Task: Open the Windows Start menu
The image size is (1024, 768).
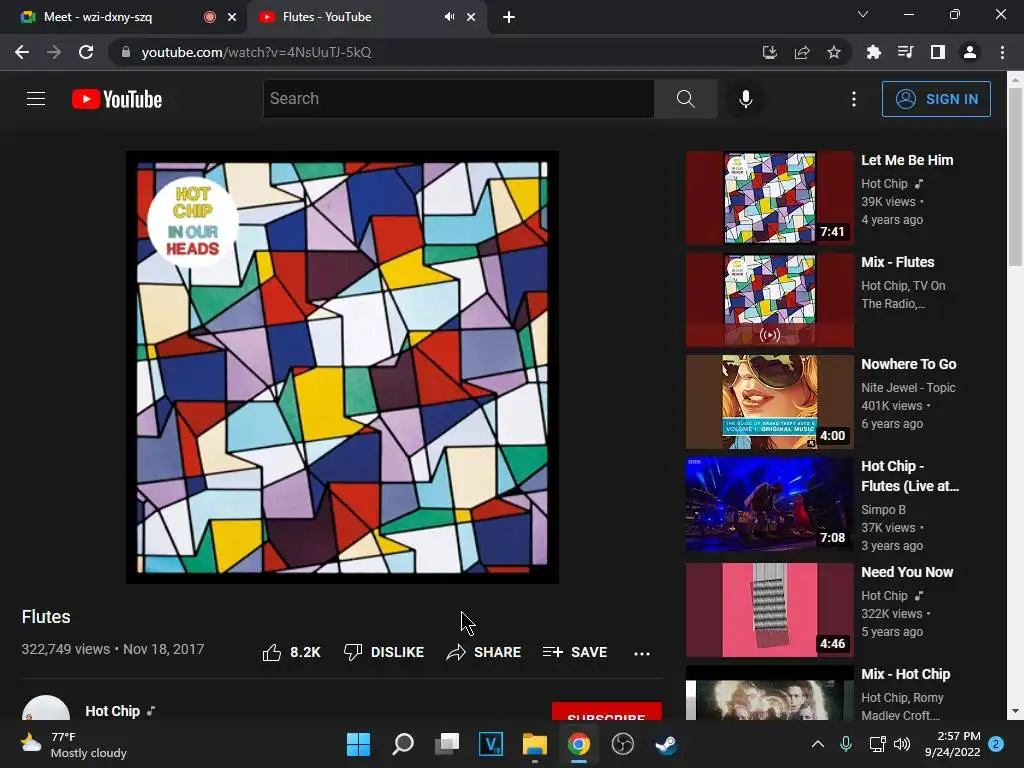Action: coord(358,744)
